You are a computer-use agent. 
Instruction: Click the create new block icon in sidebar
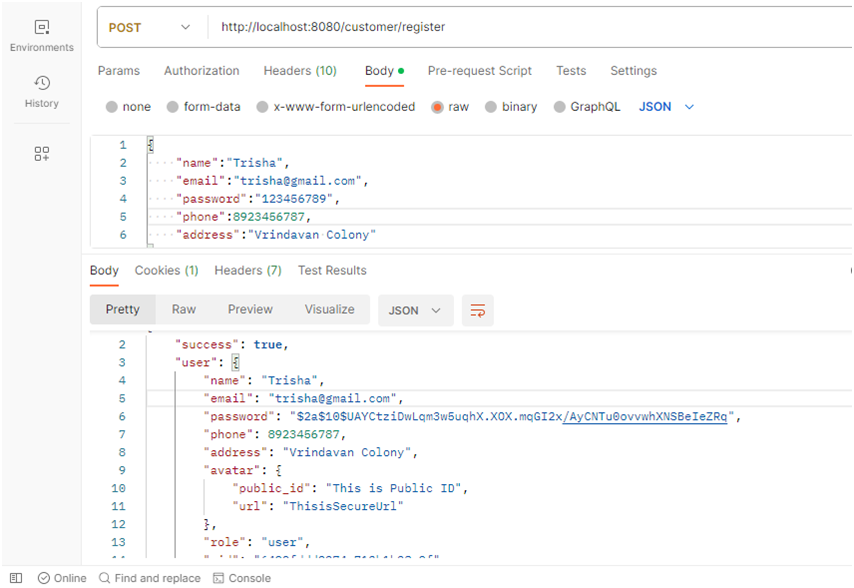[41, 153]
